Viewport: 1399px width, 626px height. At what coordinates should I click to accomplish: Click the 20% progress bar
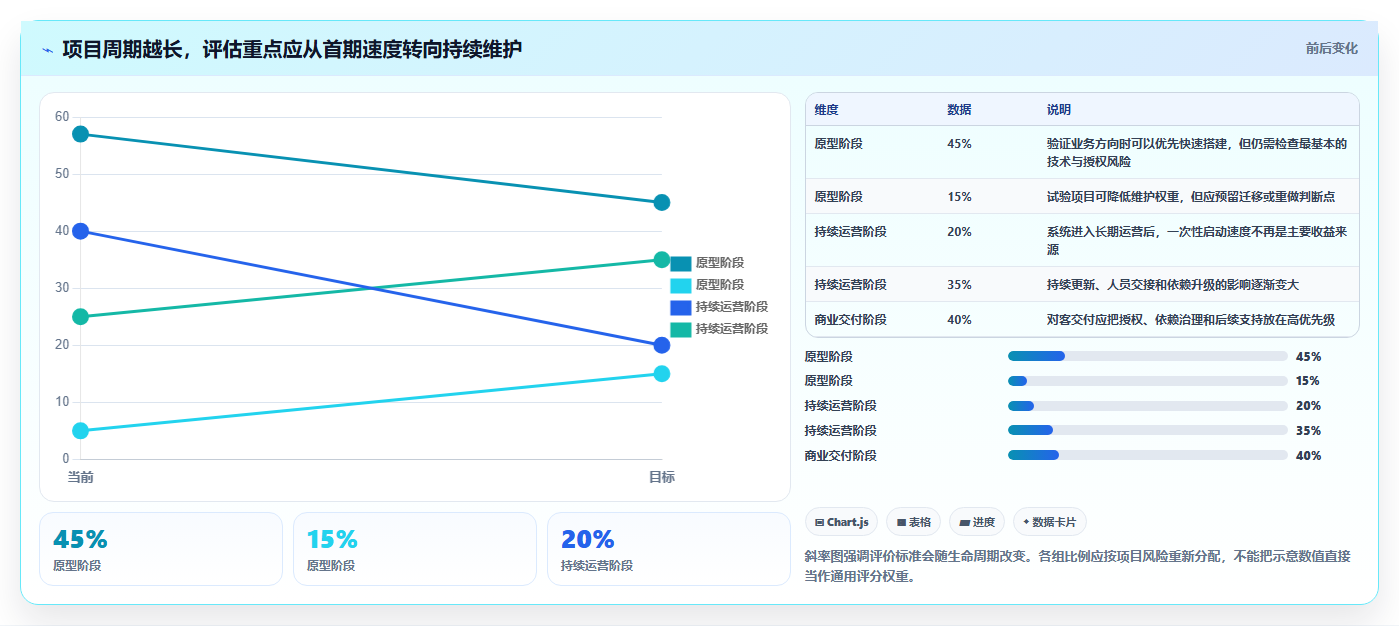[1148, 406]
